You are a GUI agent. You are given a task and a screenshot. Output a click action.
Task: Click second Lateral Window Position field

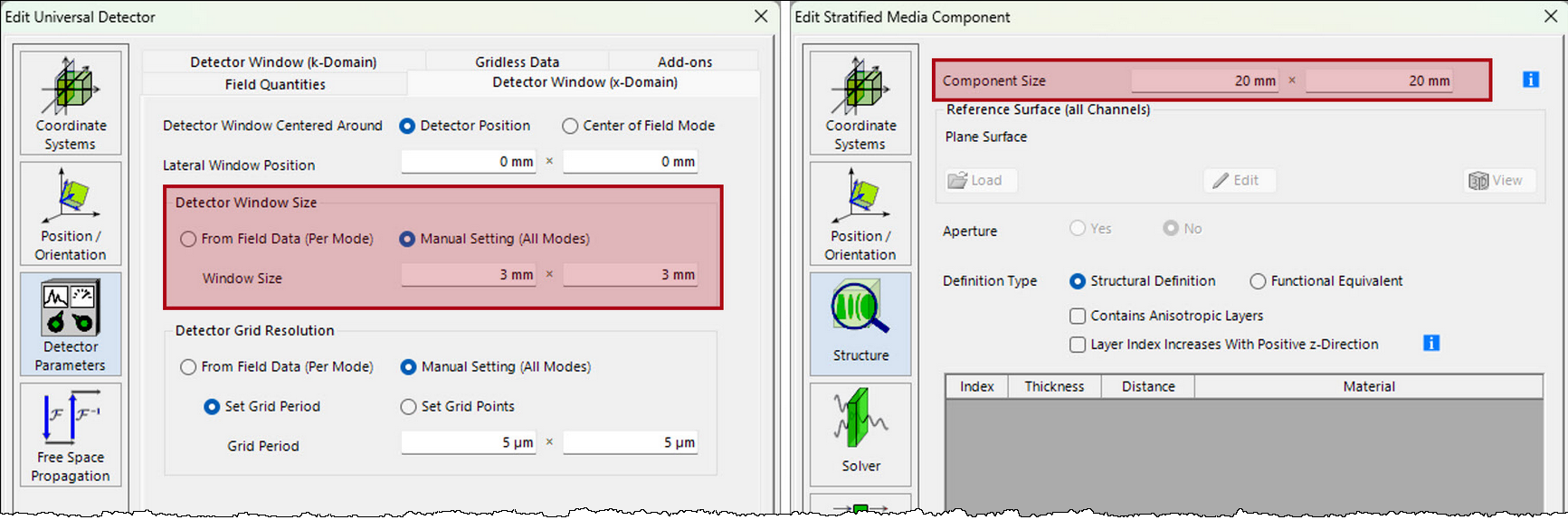pos(630,161)
